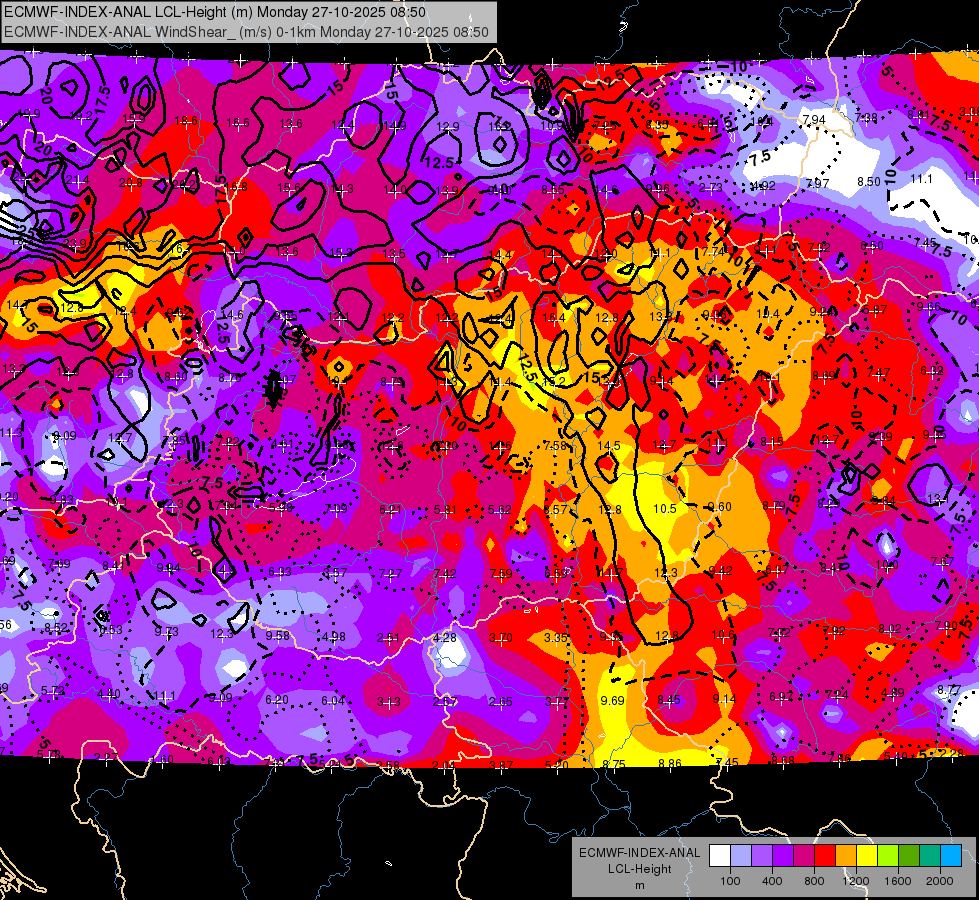This screenshot has width=979, height=900.
Task: Click the map value 8.86
Action: [670, 763]
